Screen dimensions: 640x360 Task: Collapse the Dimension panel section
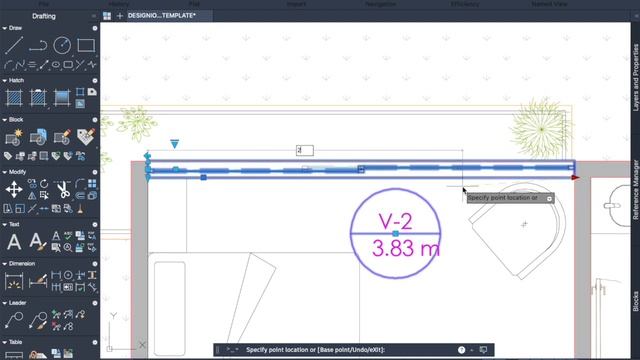coord(4,264)
